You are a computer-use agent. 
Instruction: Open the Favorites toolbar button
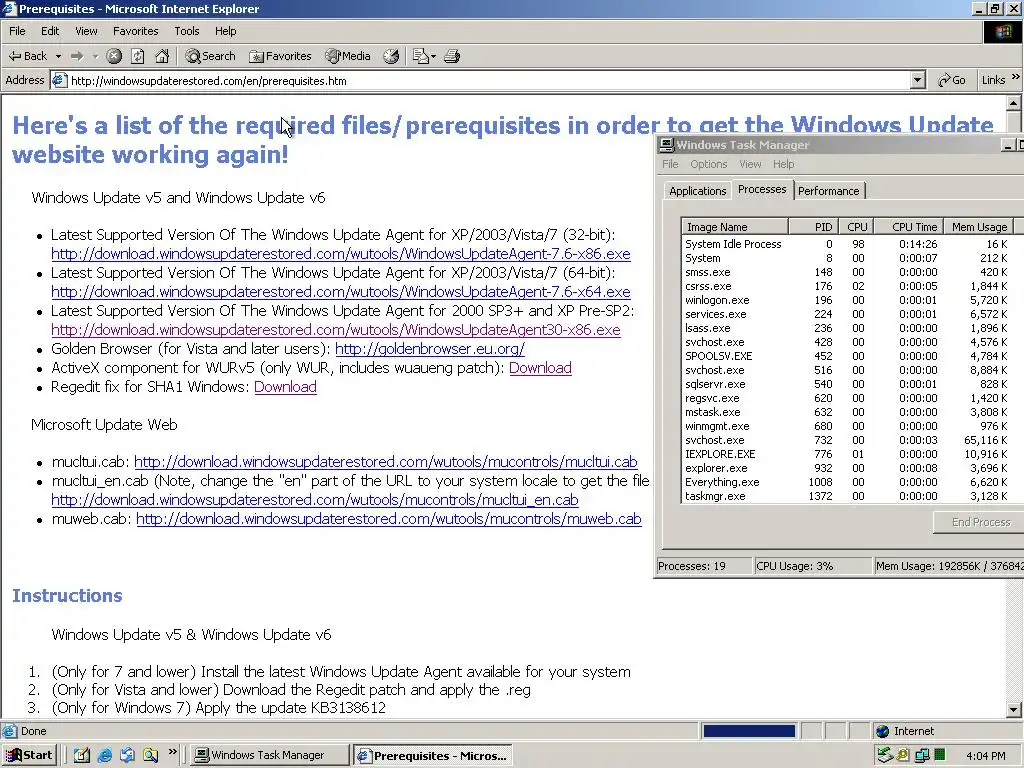tap(280, 56)
